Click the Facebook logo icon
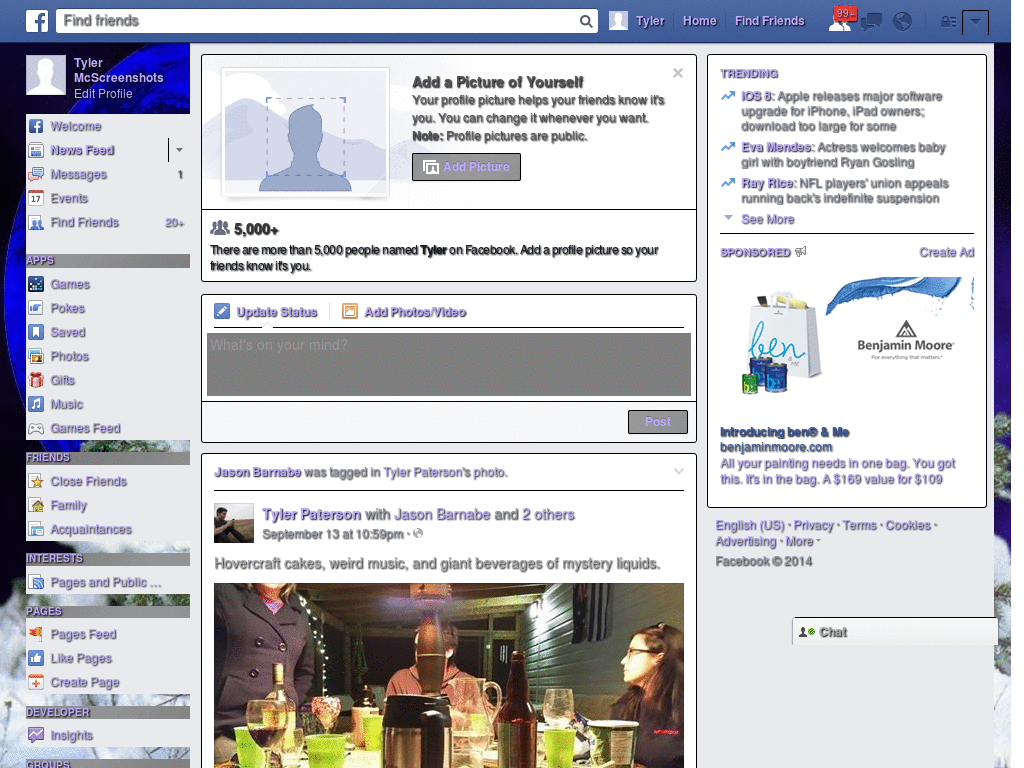This screenshot has height=768, width=1024. (36, 20)
